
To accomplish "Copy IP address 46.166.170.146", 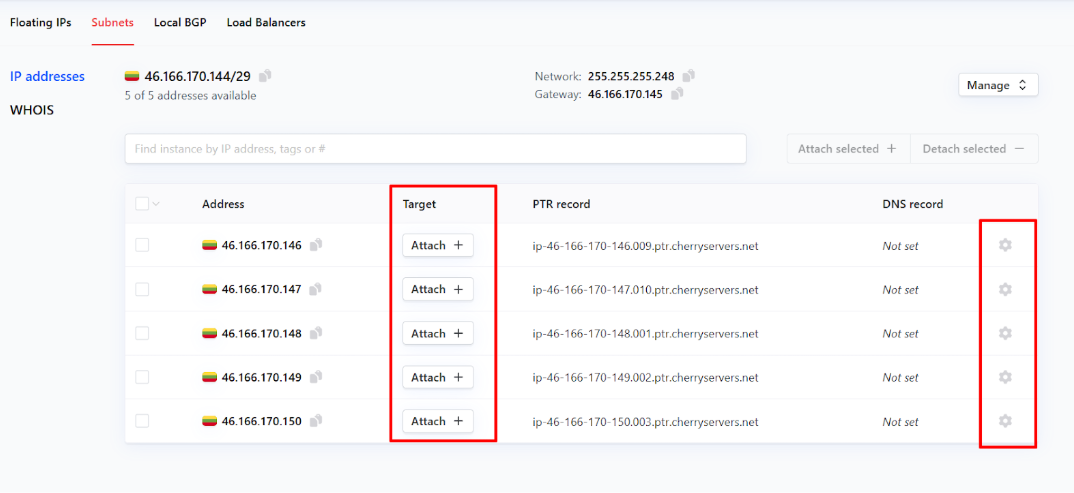I will click(x=316, y=245).
